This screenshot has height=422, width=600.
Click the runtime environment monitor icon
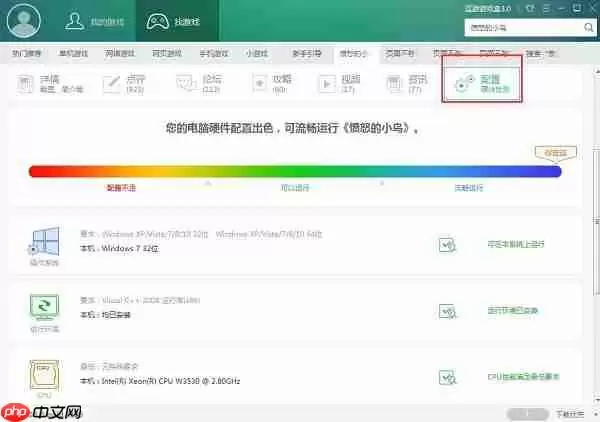click(44, 308)
